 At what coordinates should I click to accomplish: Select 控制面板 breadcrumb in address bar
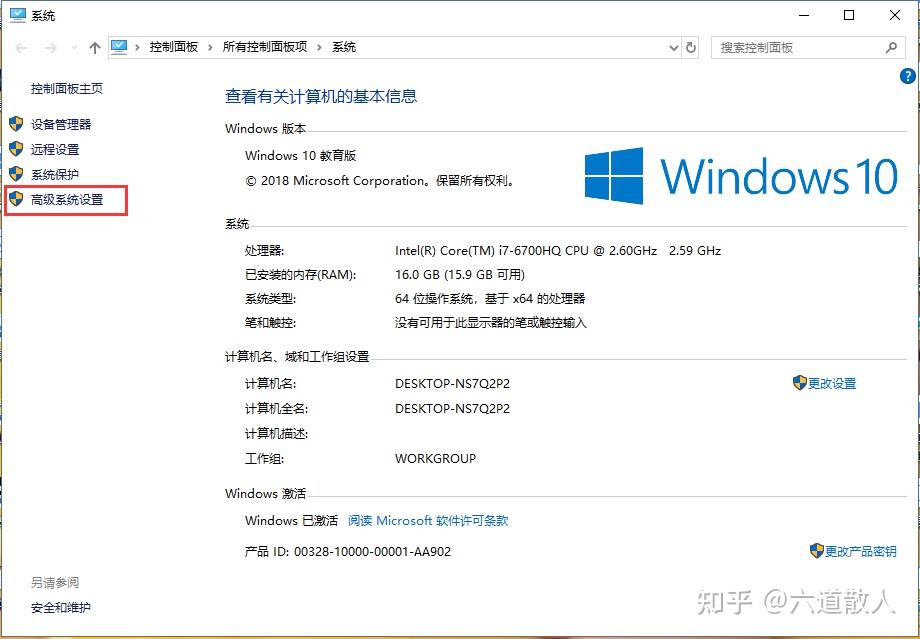[174, 47]
